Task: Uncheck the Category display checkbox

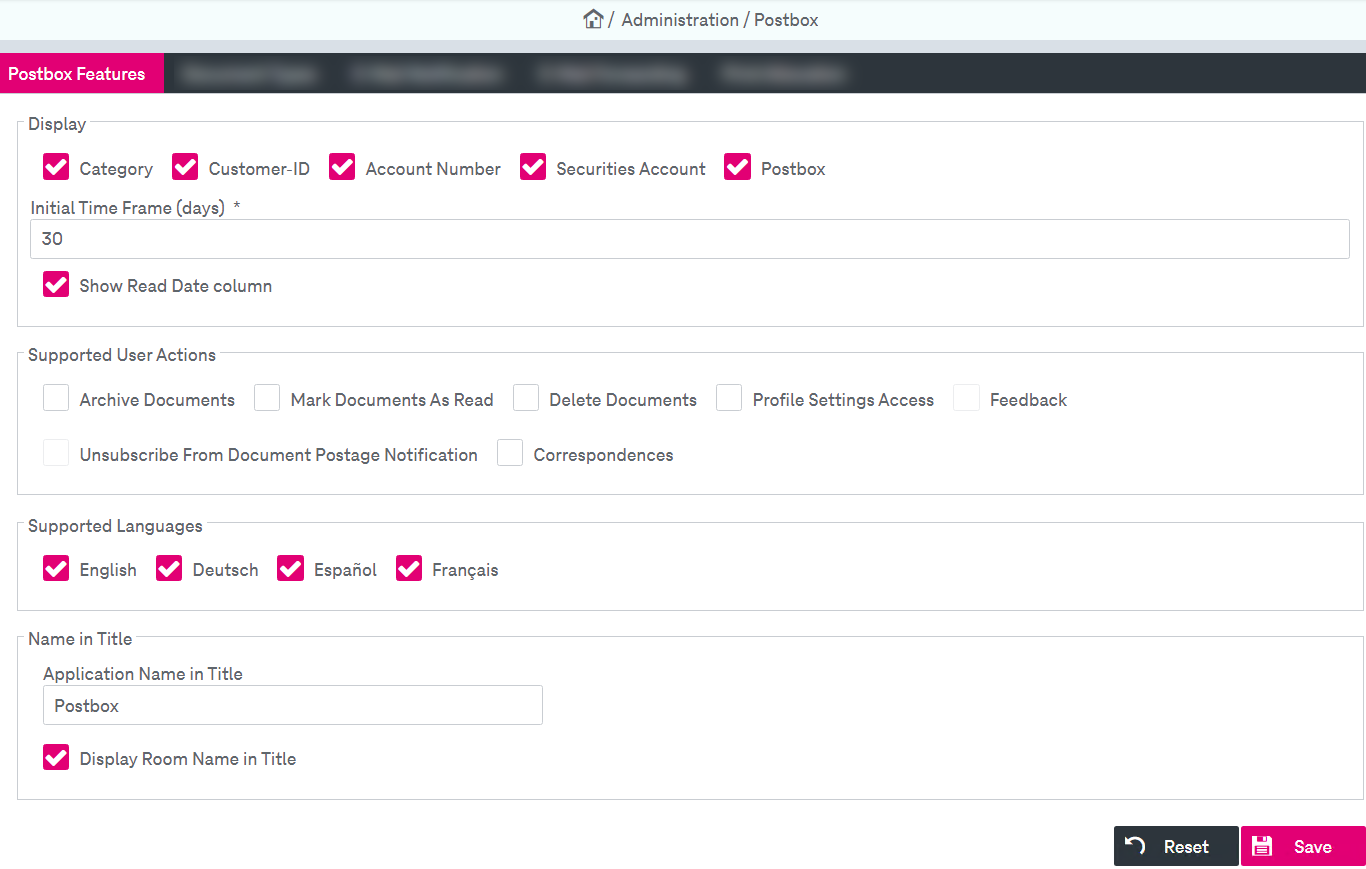Action: (x=56, y=168)
